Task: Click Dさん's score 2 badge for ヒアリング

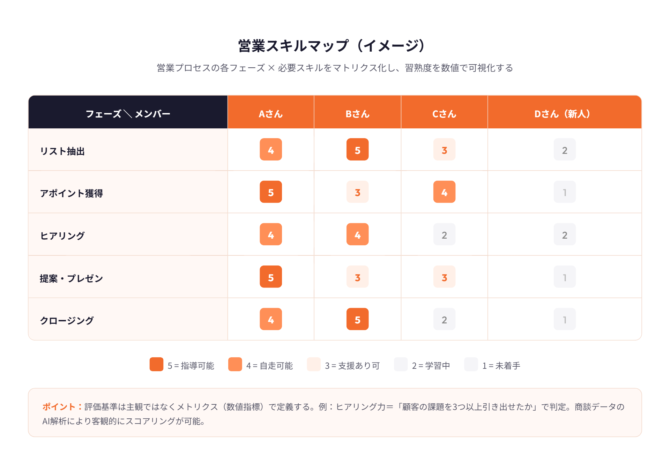Action: point(564,235)
